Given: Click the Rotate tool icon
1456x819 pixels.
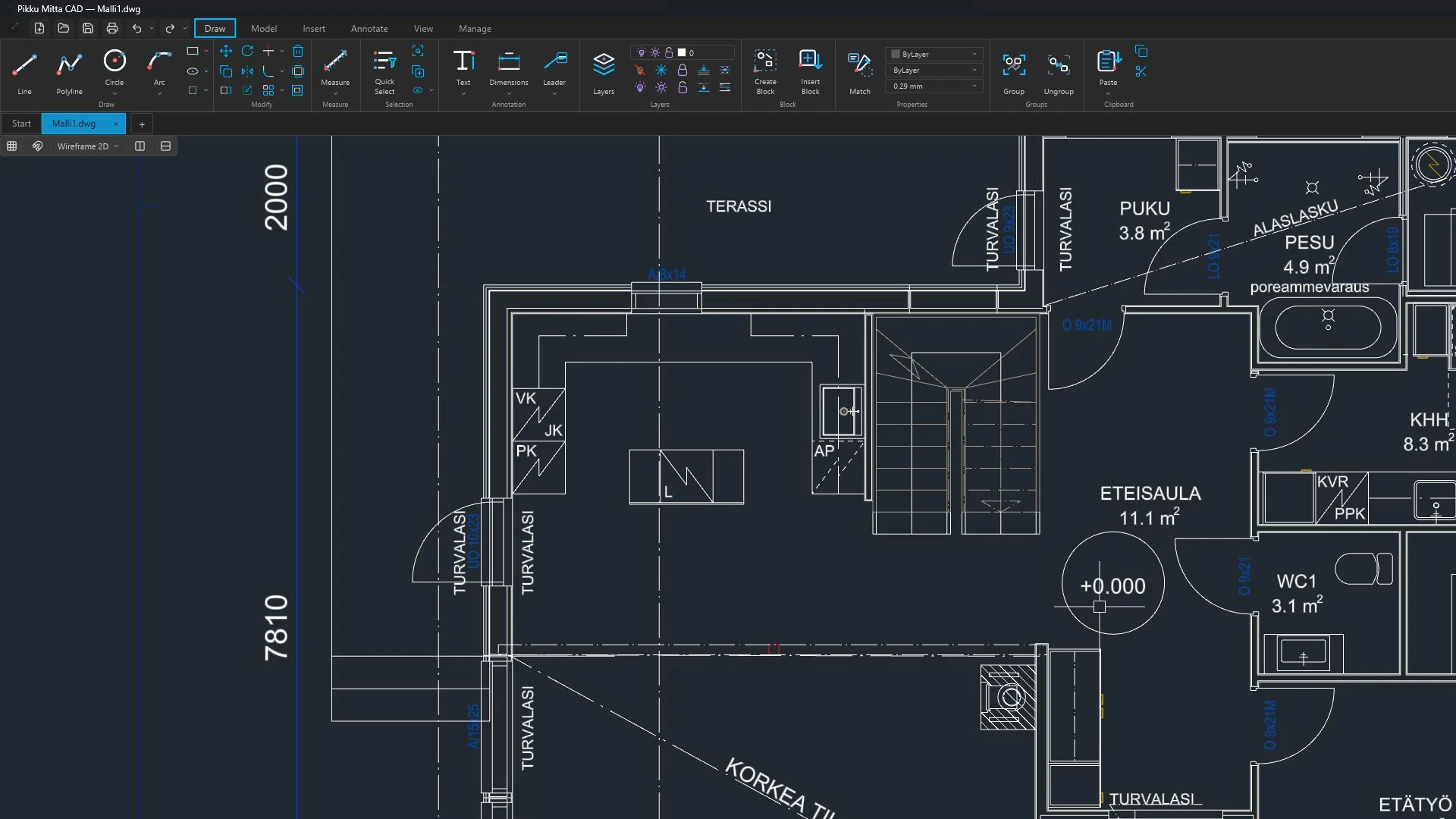Looking at the screenshot, I should 247,52.
